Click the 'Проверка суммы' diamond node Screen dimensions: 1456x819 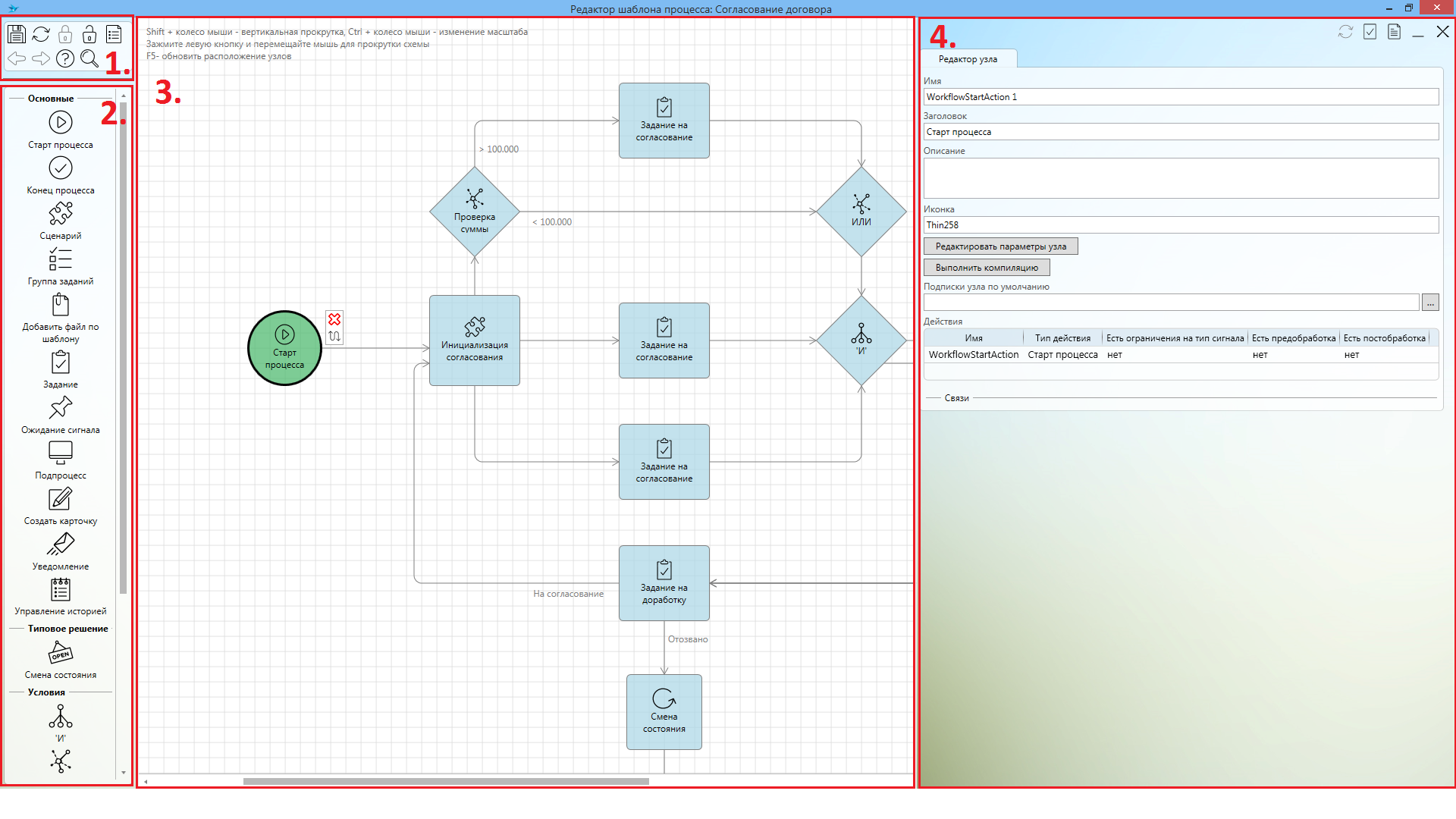click(x=475, y=212)
